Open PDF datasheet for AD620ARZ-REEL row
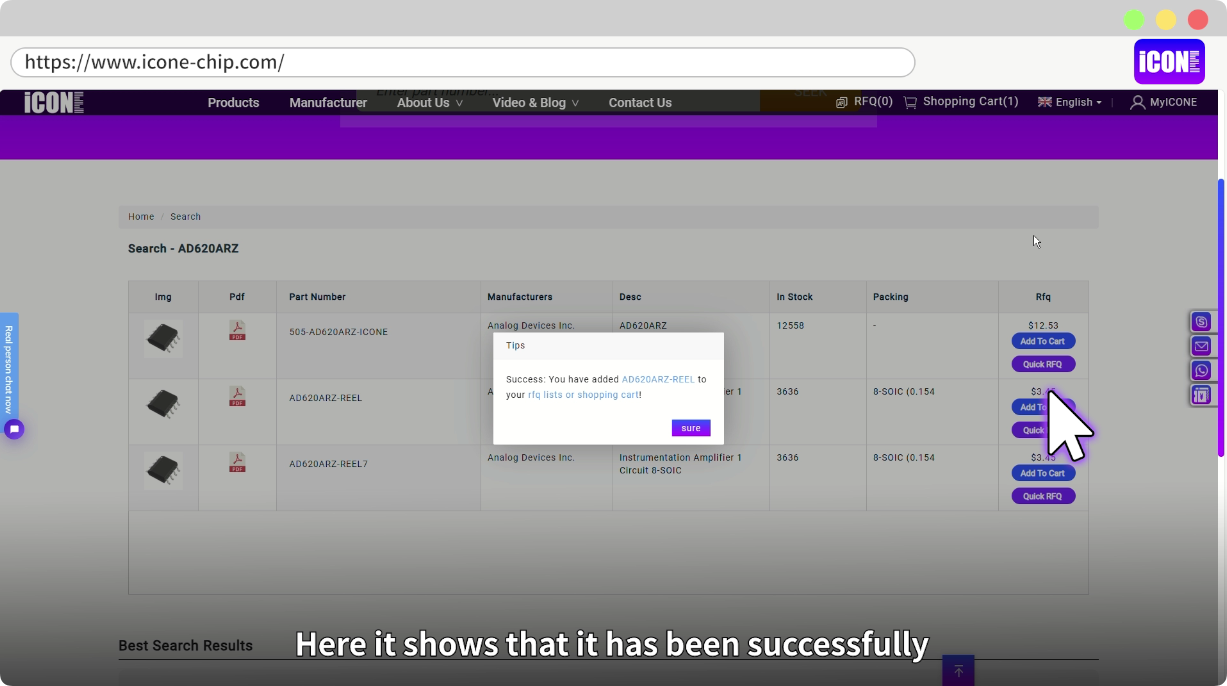This screenshot has width=1227, height=686. 237,397
